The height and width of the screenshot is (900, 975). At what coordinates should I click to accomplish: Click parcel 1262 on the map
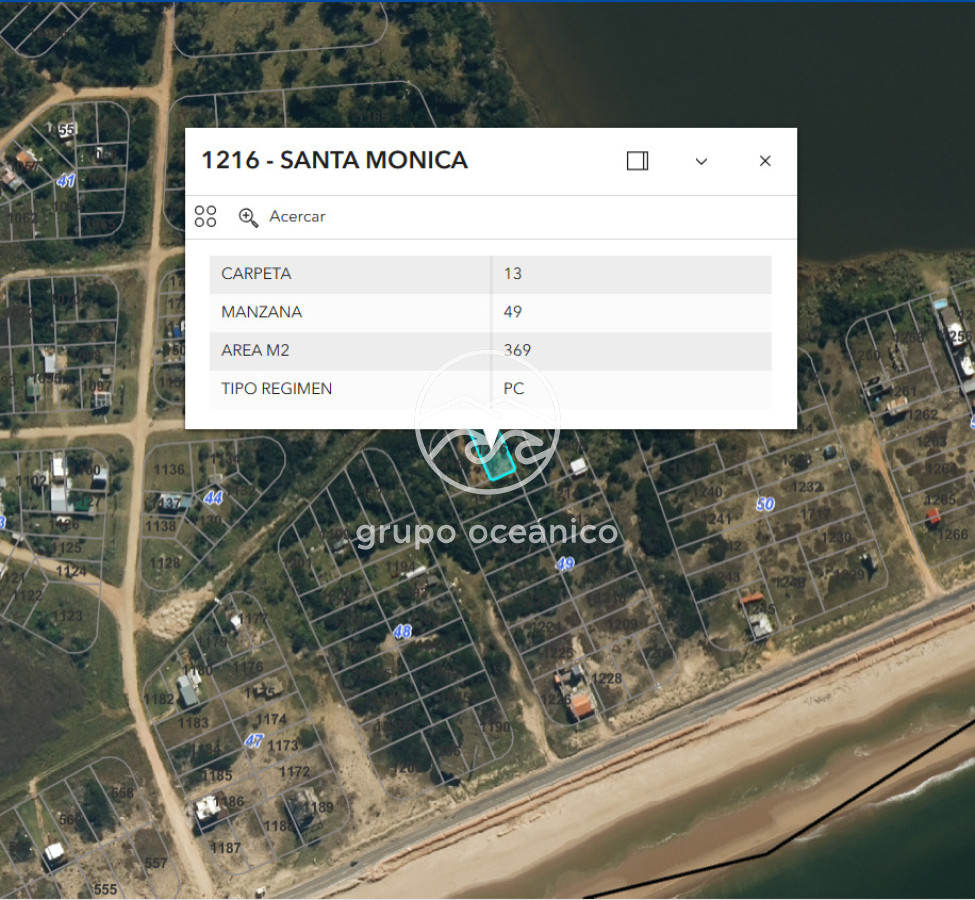pyautogui.click(x=923, y=415)
